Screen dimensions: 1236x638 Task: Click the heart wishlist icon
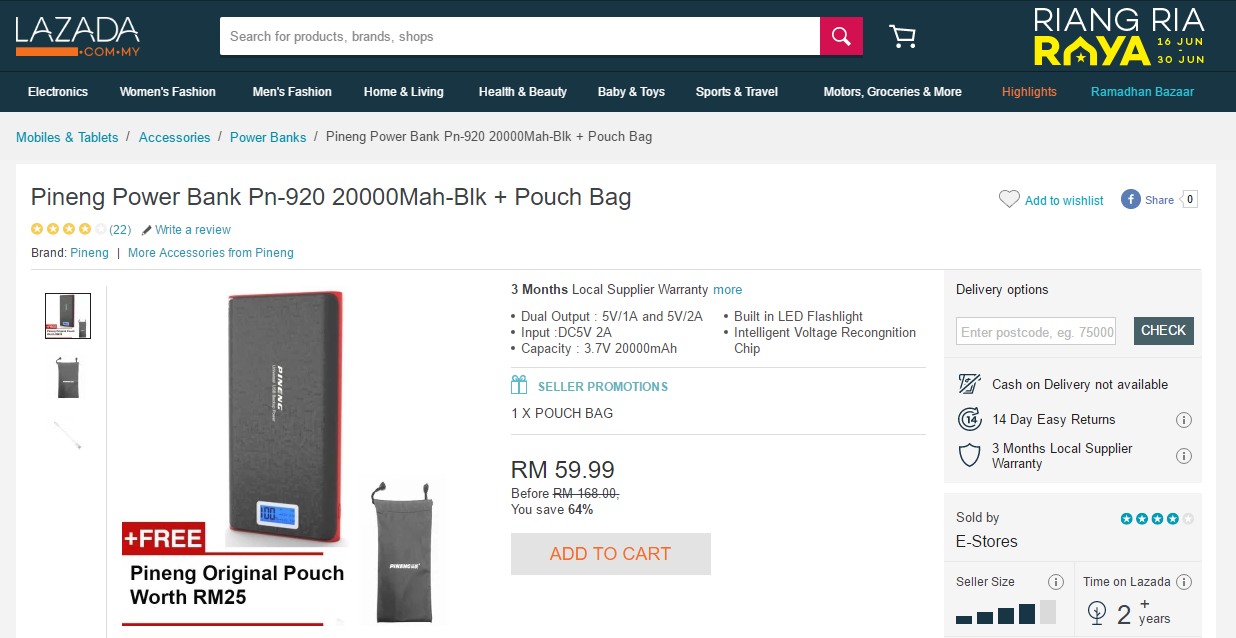1009,200
